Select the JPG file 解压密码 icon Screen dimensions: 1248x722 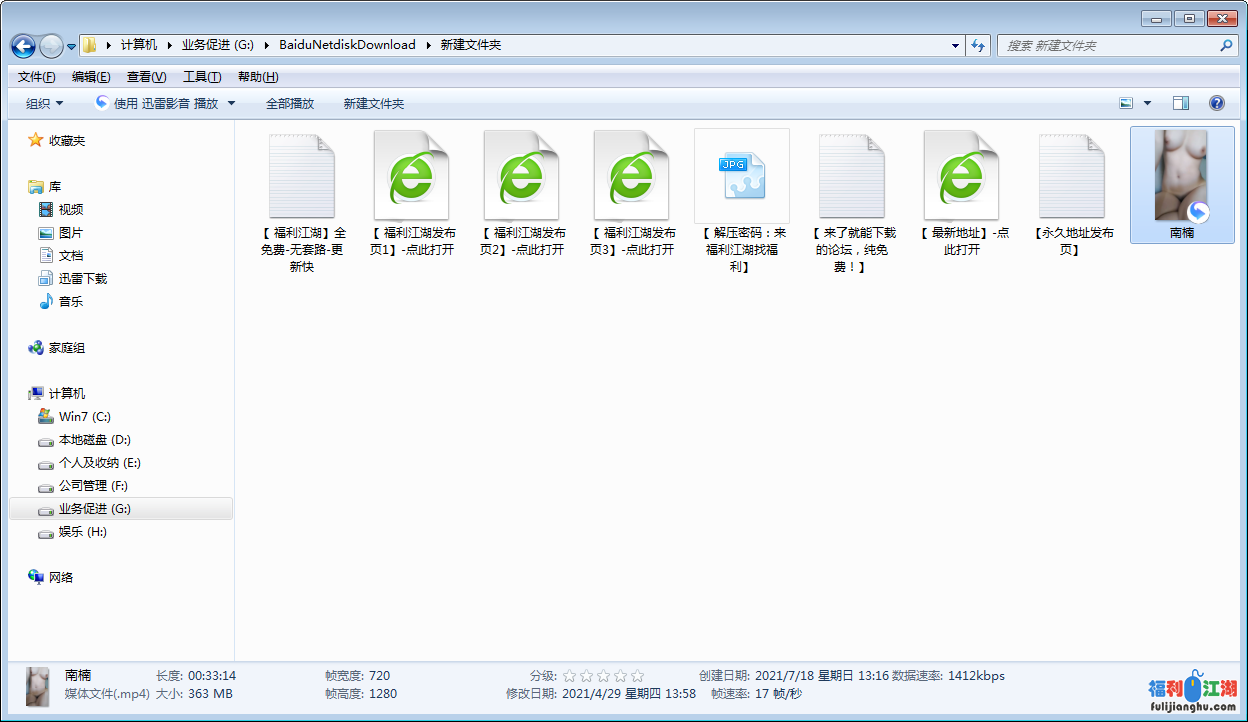pyautogui.click(x=741, y=176)
